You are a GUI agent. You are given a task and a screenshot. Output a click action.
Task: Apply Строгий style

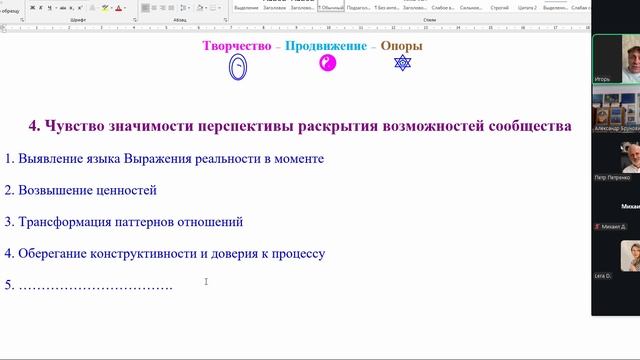(500, 8)
